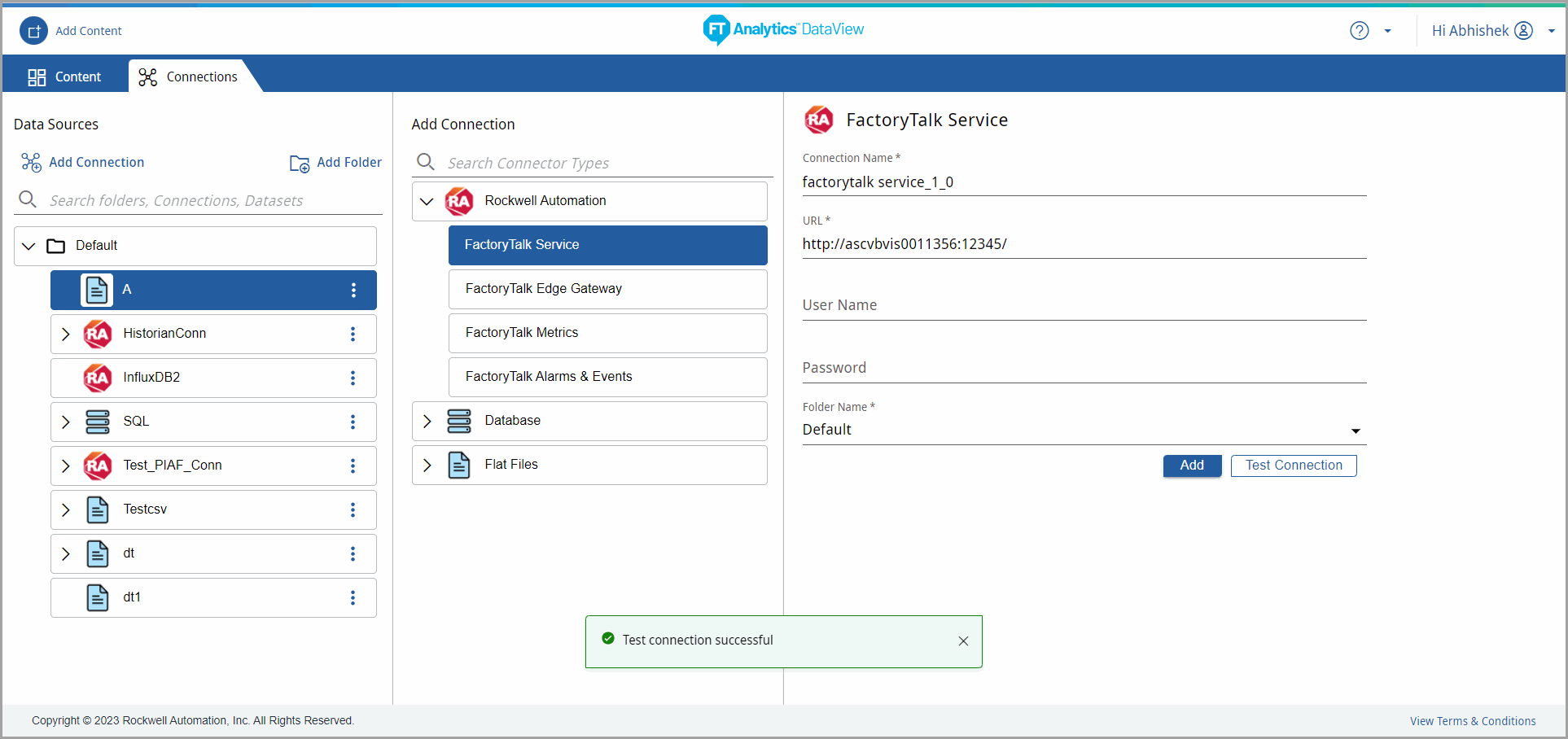The height and width of the screenshot is (739, 1568).
Task: Click the Add Content plus icon
Action: 33,31
